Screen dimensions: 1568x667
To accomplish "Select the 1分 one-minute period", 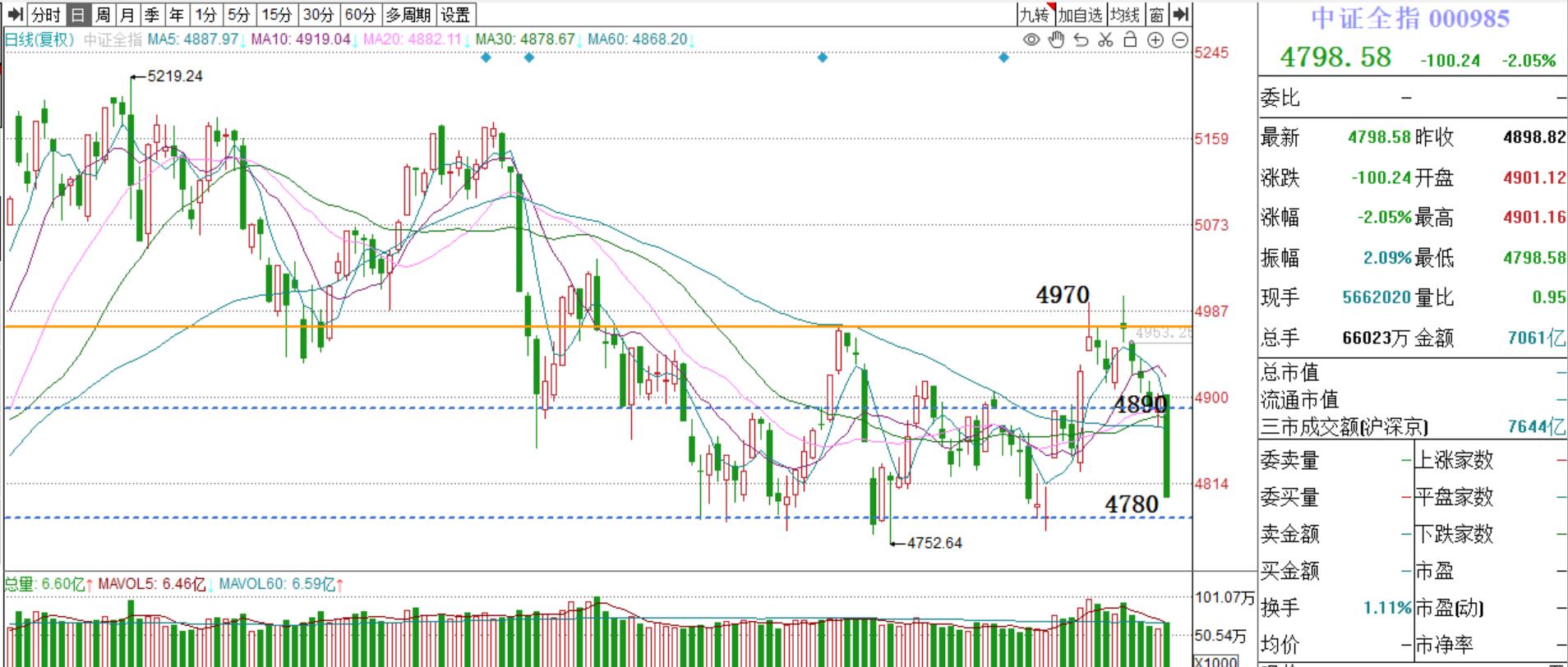I will coord(206,14).
